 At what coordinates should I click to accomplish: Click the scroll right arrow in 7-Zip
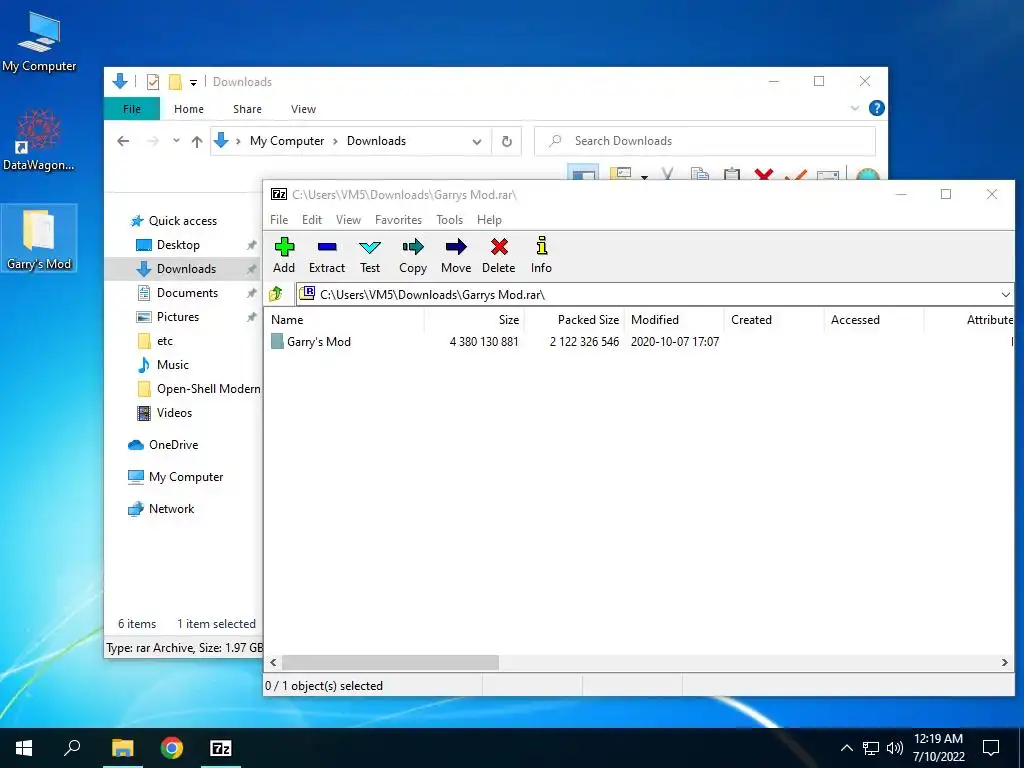[x=1004, y=662]
